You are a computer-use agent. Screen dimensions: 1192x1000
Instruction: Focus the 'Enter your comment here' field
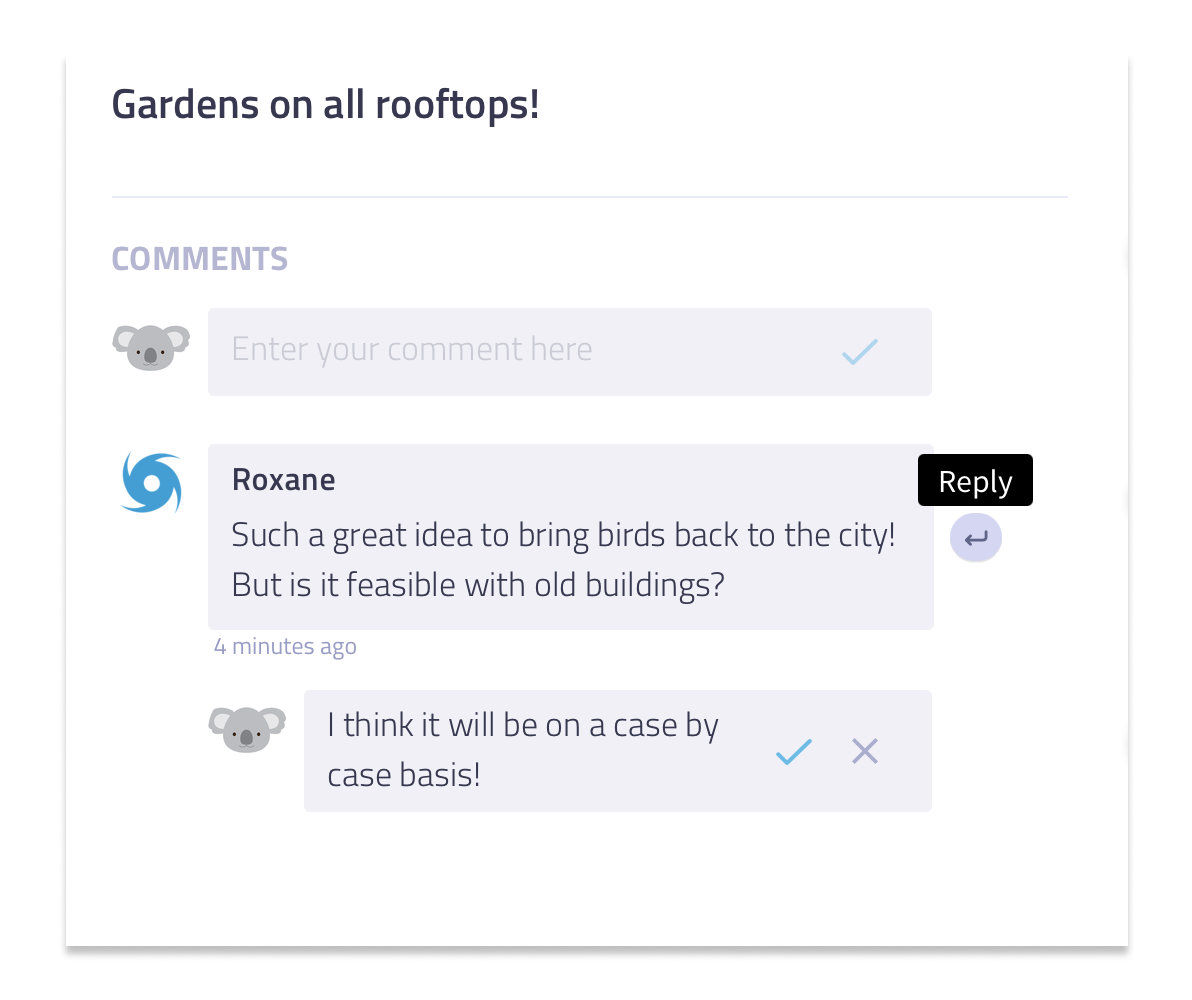[x=569, y=351]
